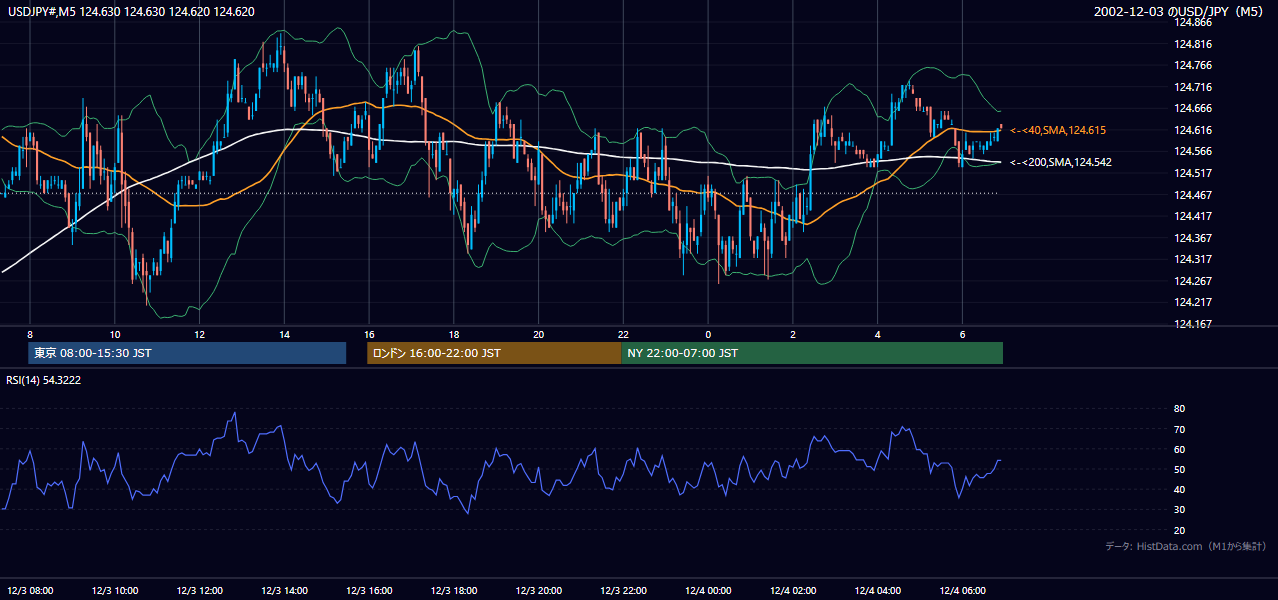Click RSI axis level 40
1278x600 pixels.
tap(1180, 489)
